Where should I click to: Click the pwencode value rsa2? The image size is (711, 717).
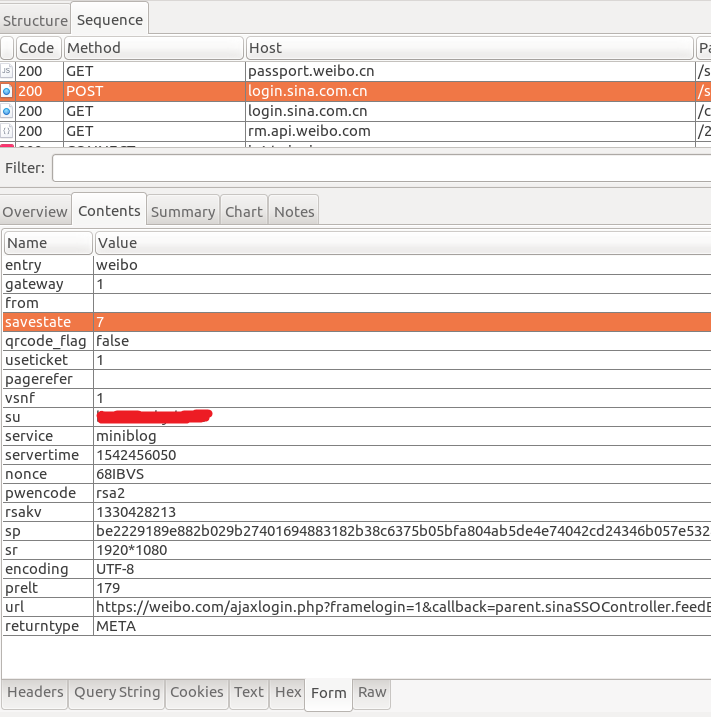pyautogui.click(x=110, y=493)
